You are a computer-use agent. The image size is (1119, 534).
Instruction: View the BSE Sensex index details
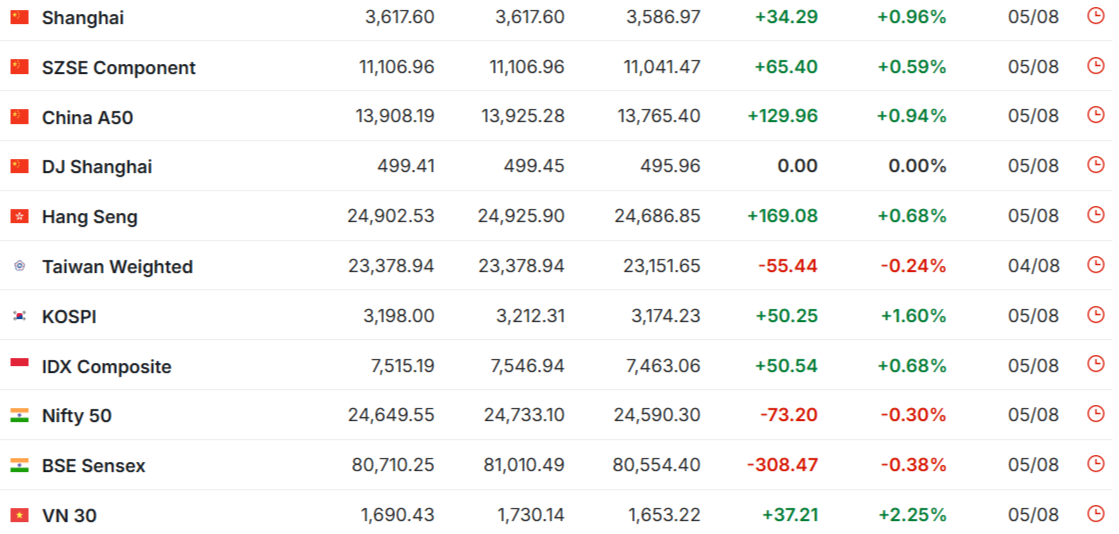[93, 466]
